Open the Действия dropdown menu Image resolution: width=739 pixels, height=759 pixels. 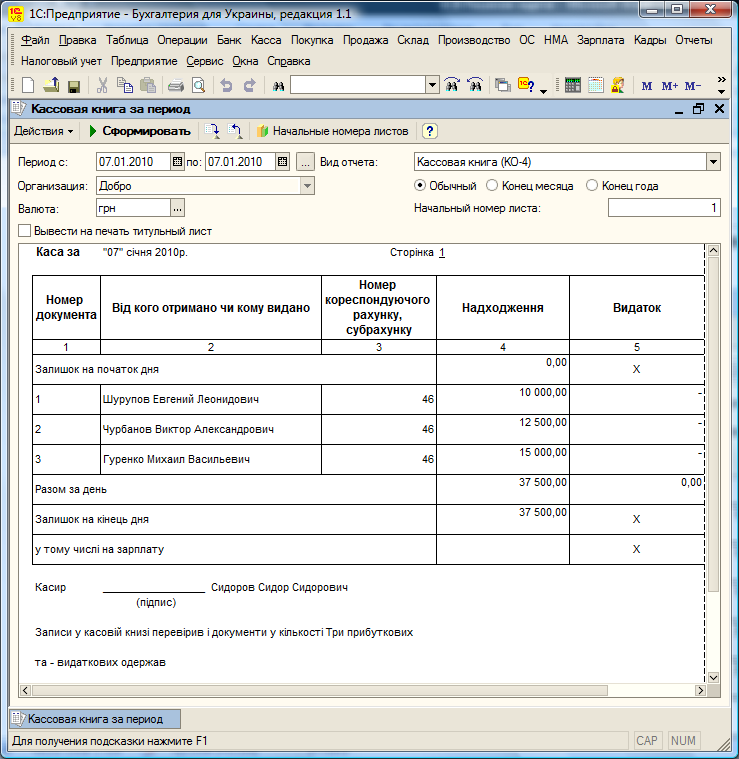(44, 131)
